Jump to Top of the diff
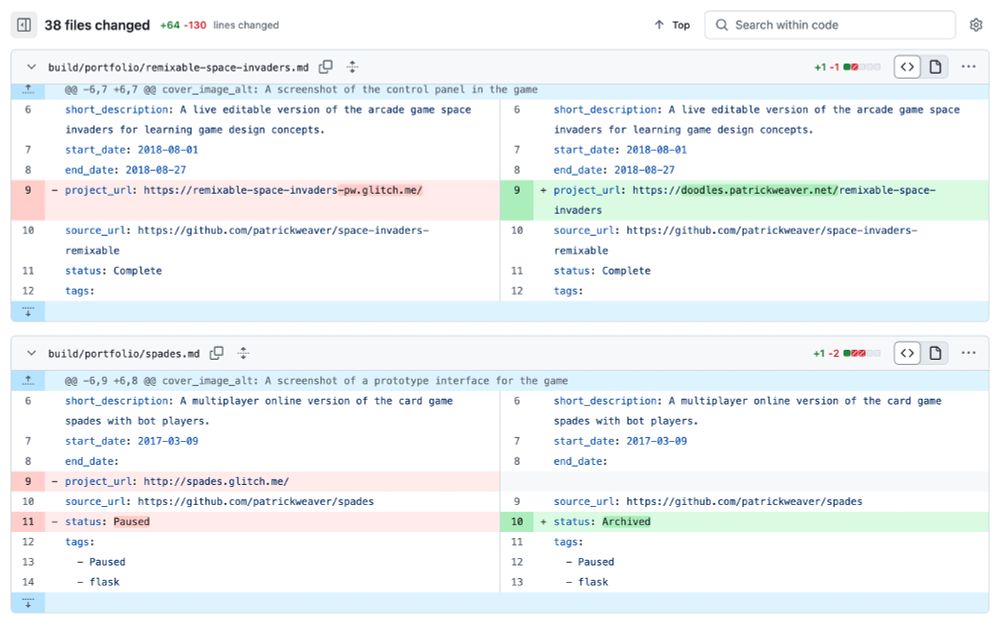The height and width of the screenshot is (622, 1000). [672, 25]
